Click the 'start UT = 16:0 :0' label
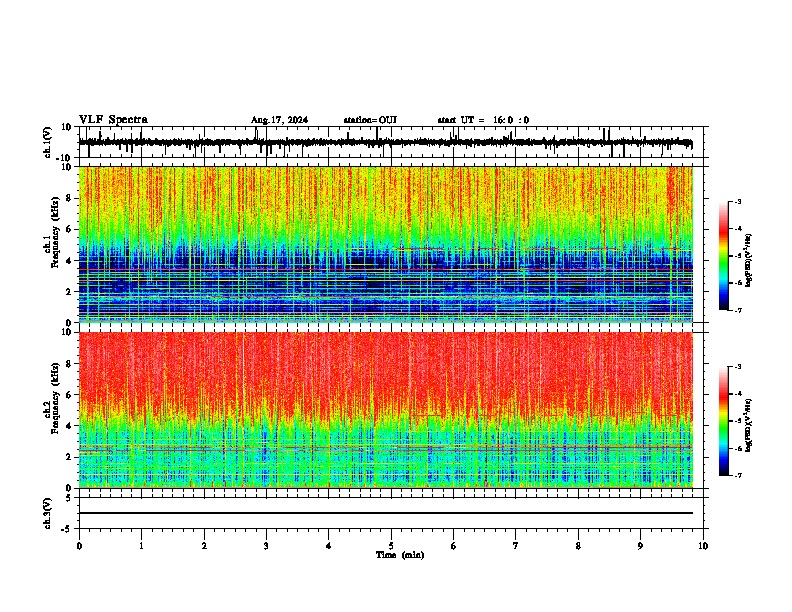 pyautogui.click(x=483, y=120)
